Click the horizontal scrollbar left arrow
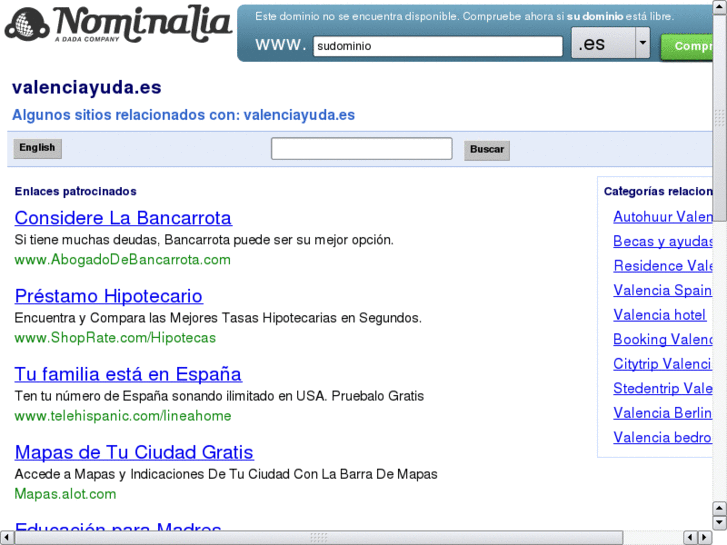The width and height of the screenshot is (727, 545). pos(6,538)
